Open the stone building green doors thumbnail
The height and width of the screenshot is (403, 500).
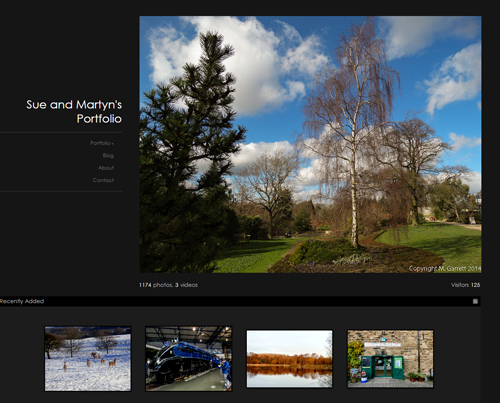pos(390,359)
